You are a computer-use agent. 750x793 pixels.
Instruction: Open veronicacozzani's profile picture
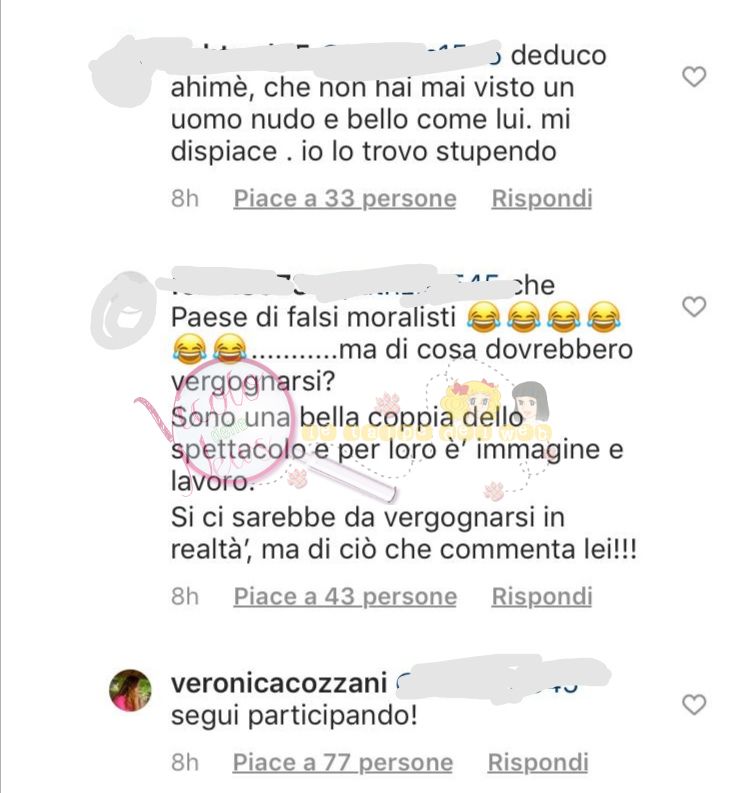click(x=130, y=690)
